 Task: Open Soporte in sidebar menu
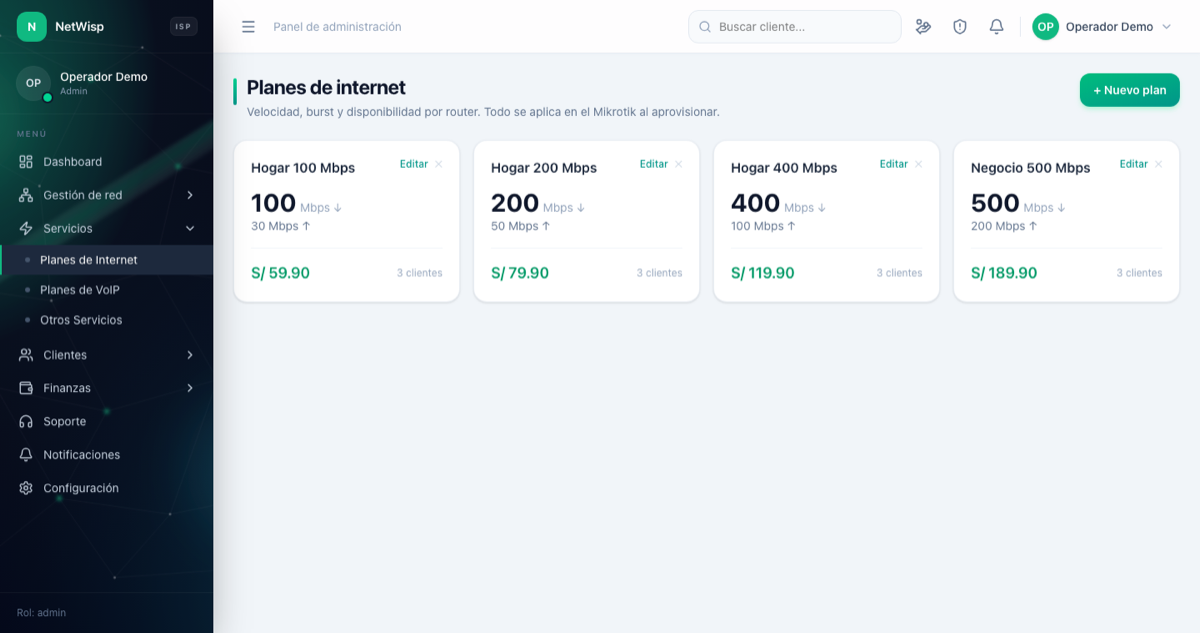tap(106, 422)
